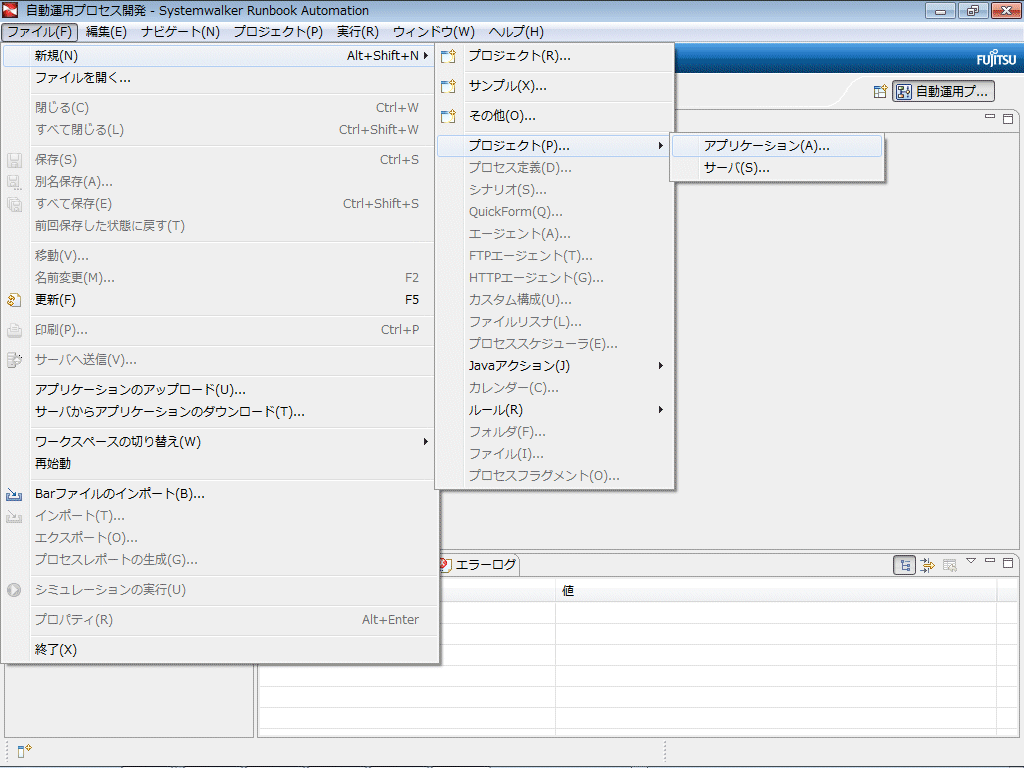Open the ヘルプ(H) menu
Viewport: 1024px width, 768px height.
516,32
